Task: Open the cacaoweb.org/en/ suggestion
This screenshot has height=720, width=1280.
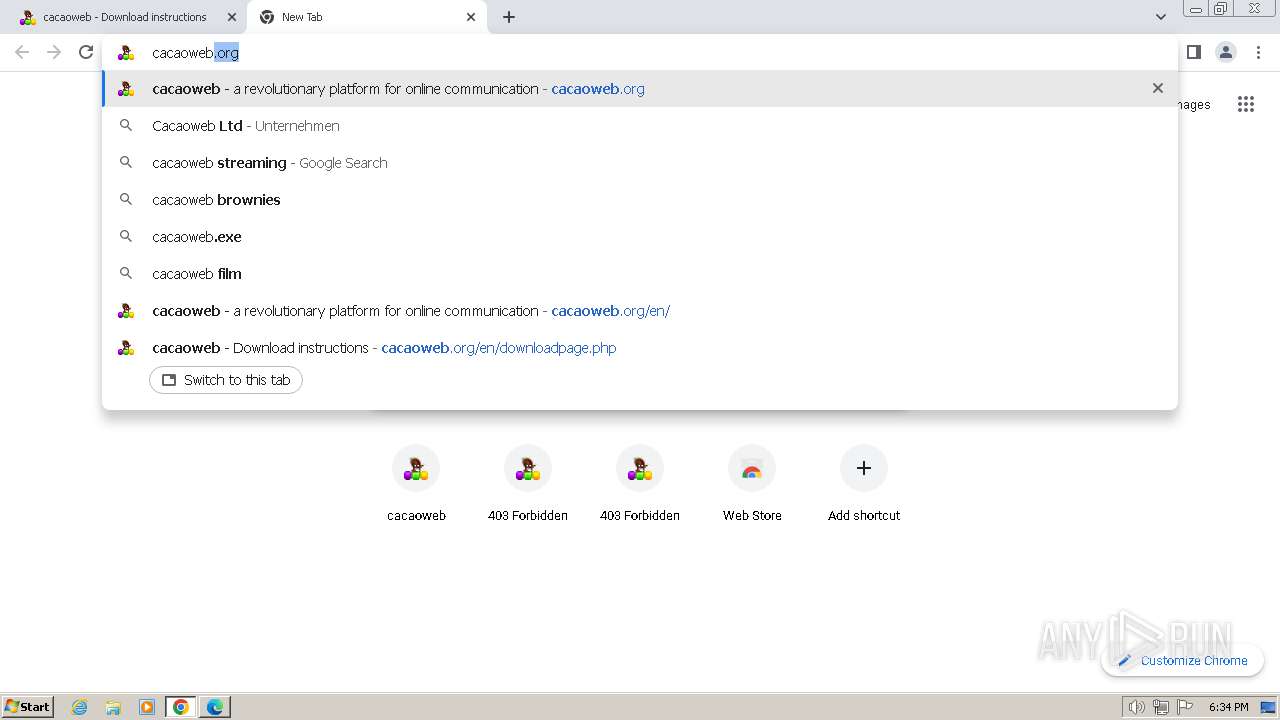Action: click(x=640, y=311)
